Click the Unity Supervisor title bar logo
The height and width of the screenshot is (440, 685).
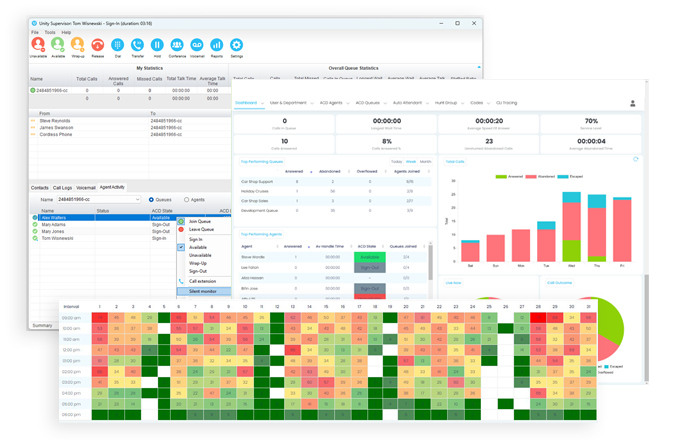tap(34, 23)
